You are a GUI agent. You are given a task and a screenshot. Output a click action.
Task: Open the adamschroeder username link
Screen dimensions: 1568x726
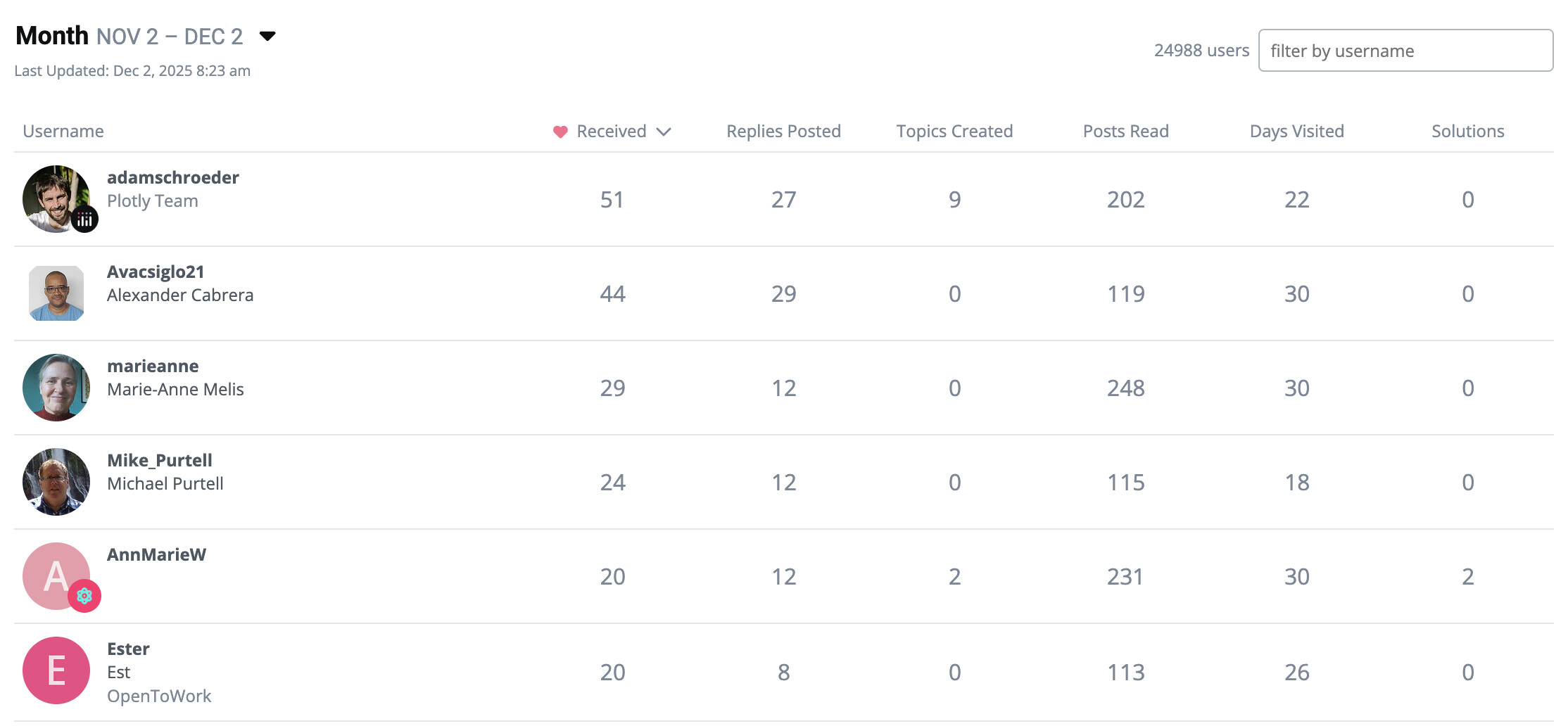(173, 177)
